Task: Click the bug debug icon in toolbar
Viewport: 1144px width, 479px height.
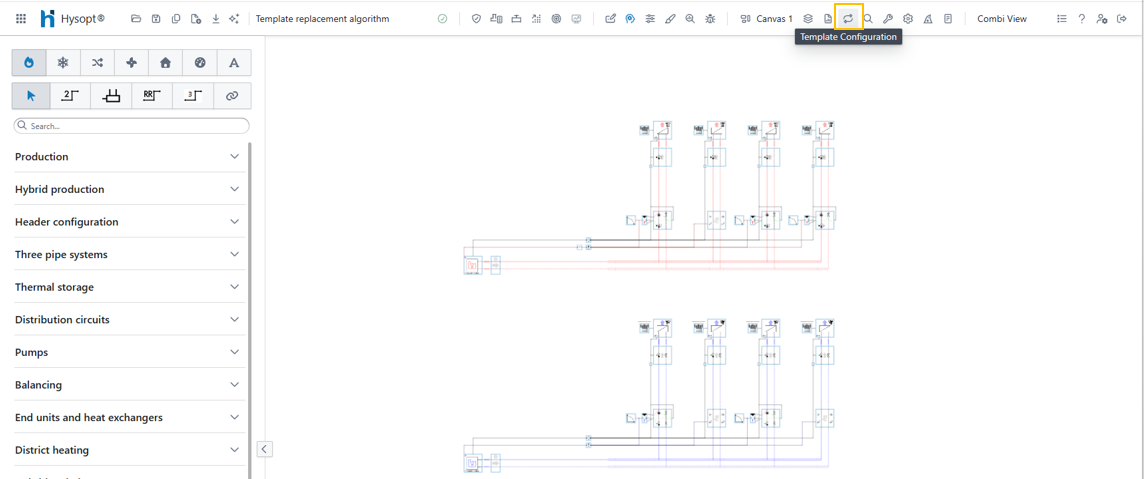Action: click(710, 19)
